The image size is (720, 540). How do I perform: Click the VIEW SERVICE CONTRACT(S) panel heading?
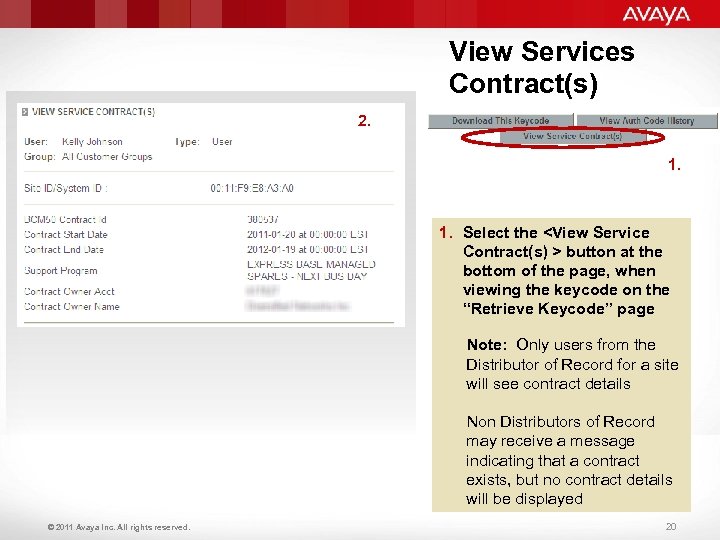click(x=94, y=112)
